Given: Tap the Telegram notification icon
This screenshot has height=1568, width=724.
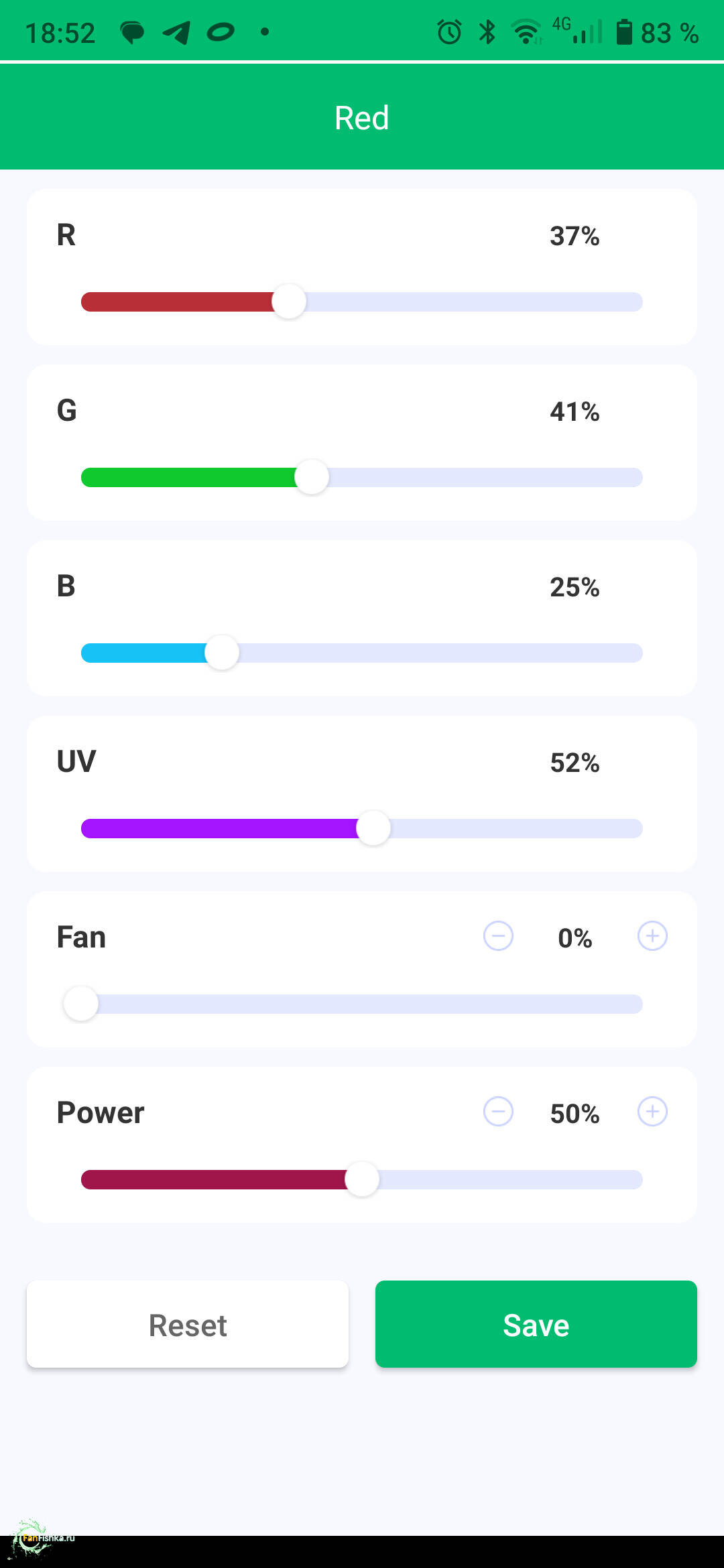Looking at the screenshot, I should point(177,32).
